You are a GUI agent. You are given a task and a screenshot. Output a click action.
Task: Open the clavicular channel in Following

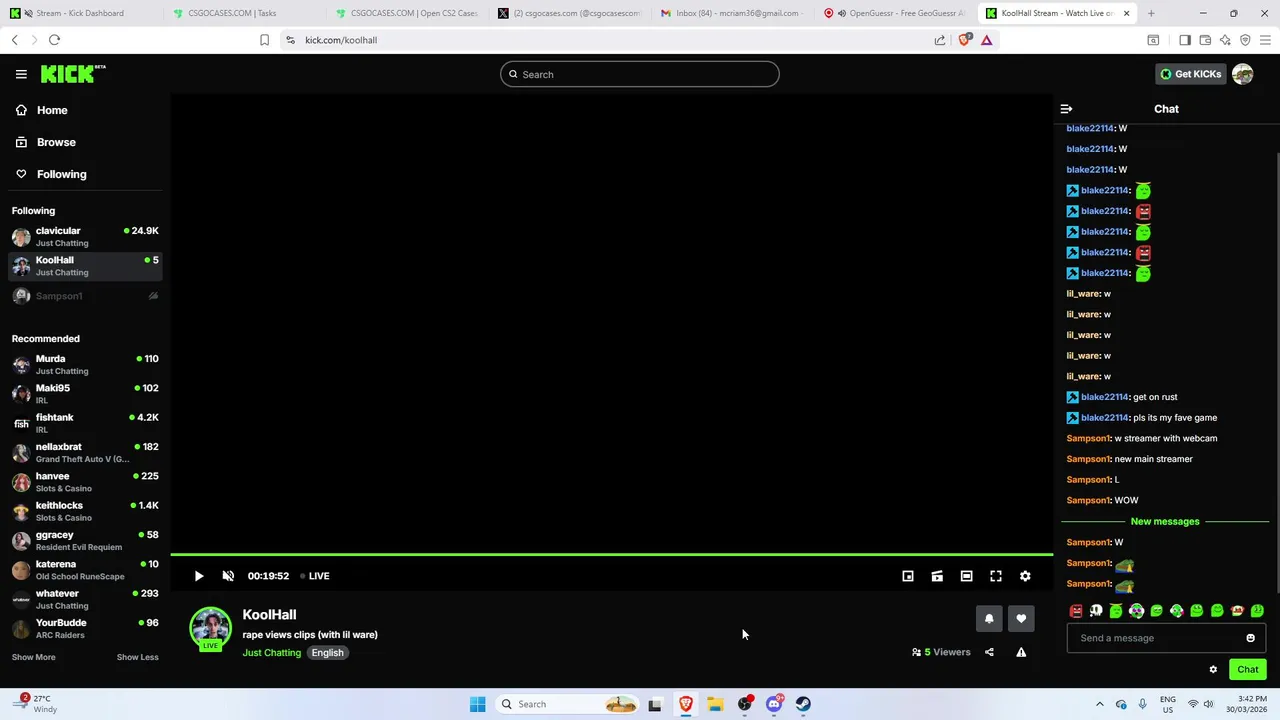coord(85,236)
